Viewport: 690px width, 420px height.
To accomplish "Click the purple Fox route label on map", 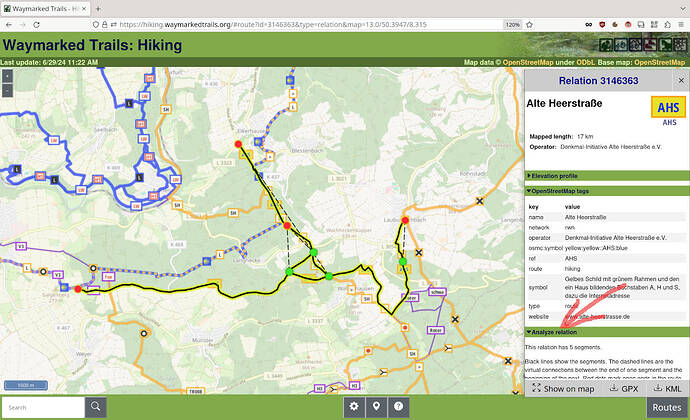I will pyautogui.click(x=108, y=276).
